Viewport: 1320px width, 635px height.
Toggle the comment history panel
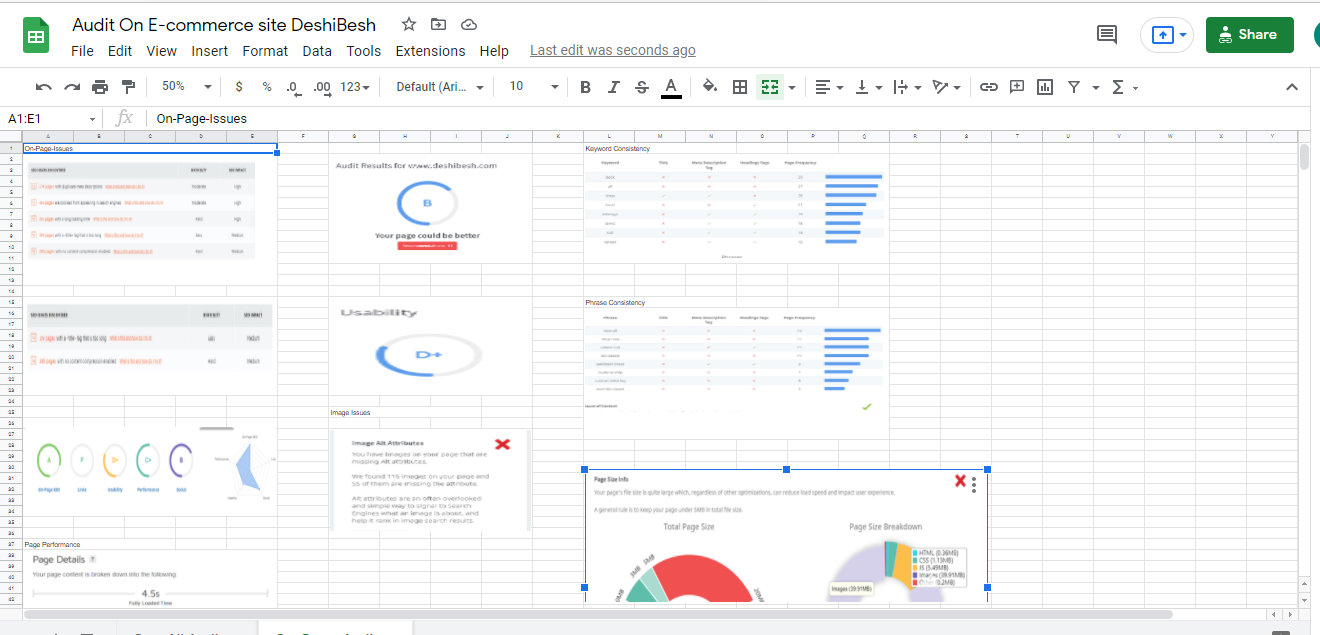[1106, 33]
